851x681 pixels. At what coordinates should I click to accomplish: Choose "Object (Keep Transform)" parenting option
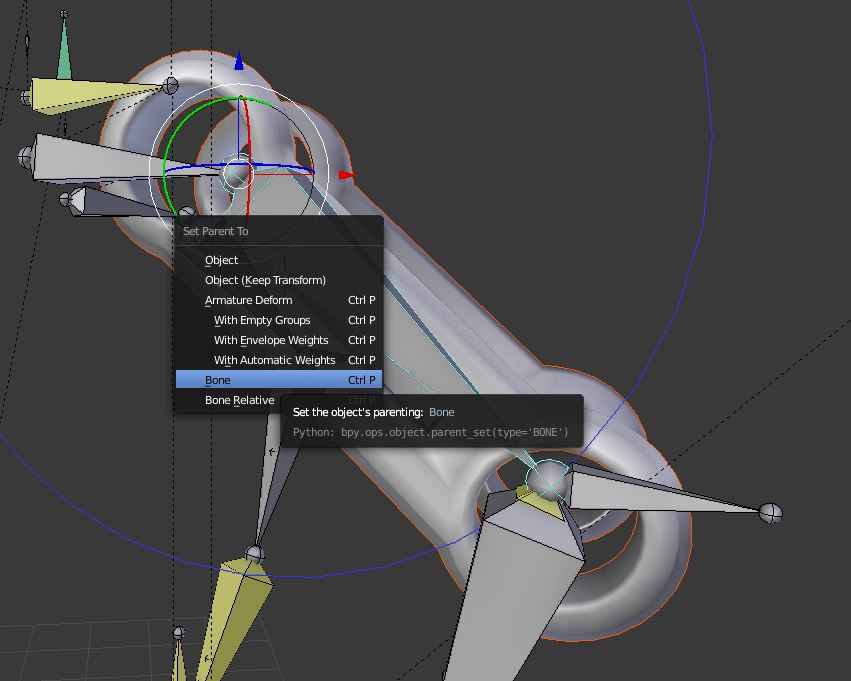pos(265,280)
